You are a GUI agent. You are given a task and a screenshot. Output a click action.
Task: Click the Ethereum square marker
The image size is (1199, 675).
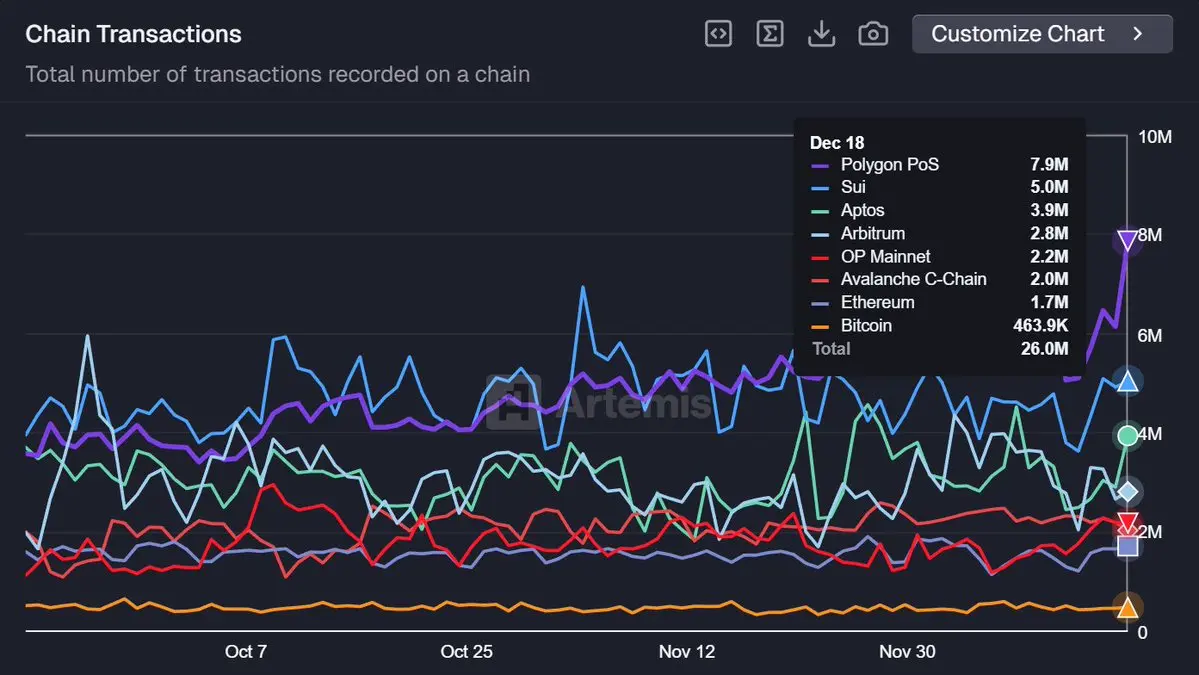(x=1128, y=546)
